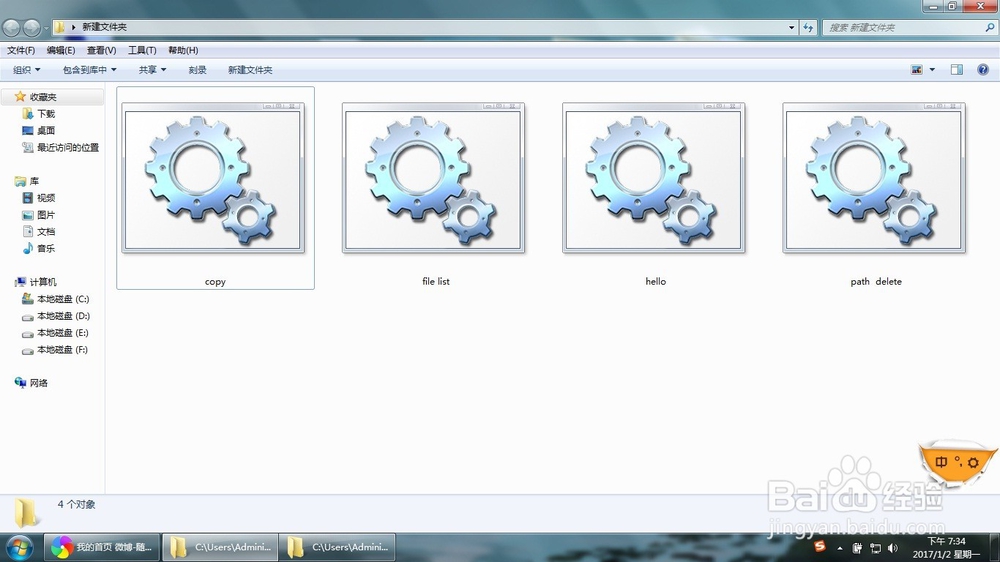Switch to first C:\Users\Admini... taskbar window

(x=220, y=547)
